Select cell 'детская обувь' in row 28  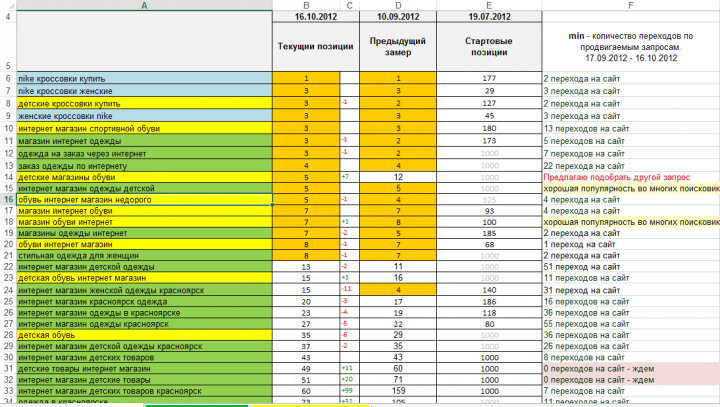pyautogui.click(x=144, y=335)
